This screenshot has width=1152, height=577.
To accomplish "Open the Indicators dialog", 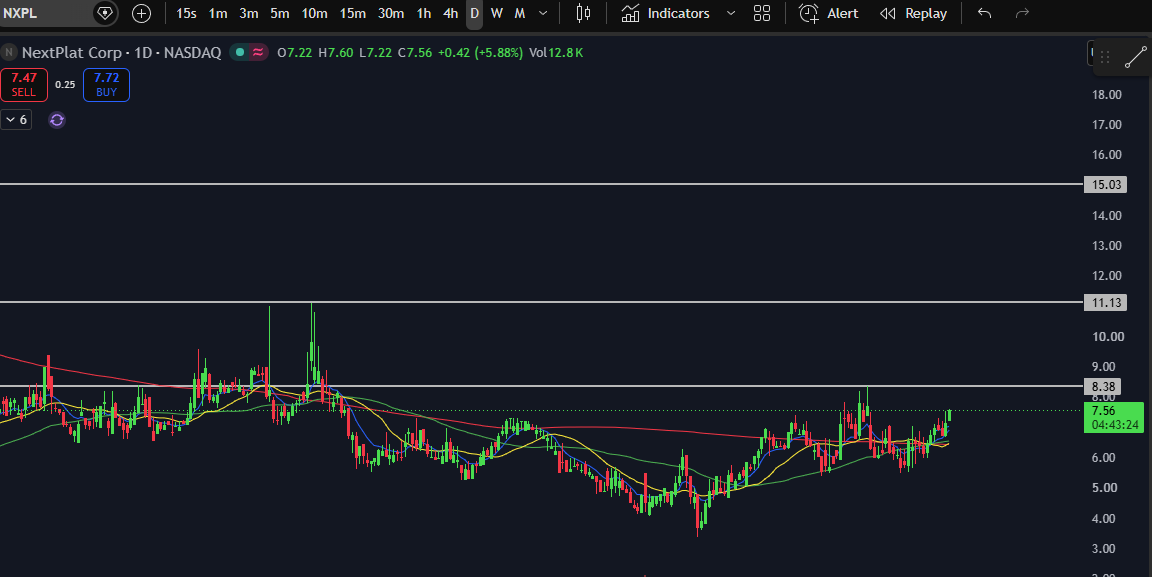I will tap(666, 13).
